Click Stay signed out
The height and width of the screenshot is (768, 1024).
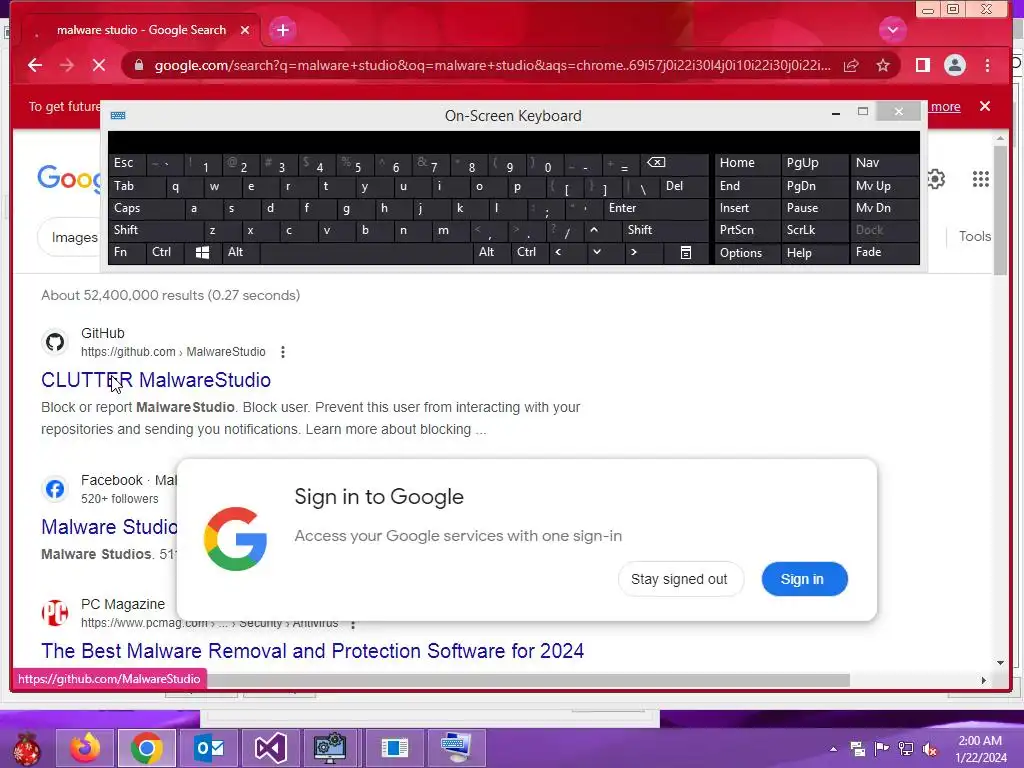pos(679,579)
